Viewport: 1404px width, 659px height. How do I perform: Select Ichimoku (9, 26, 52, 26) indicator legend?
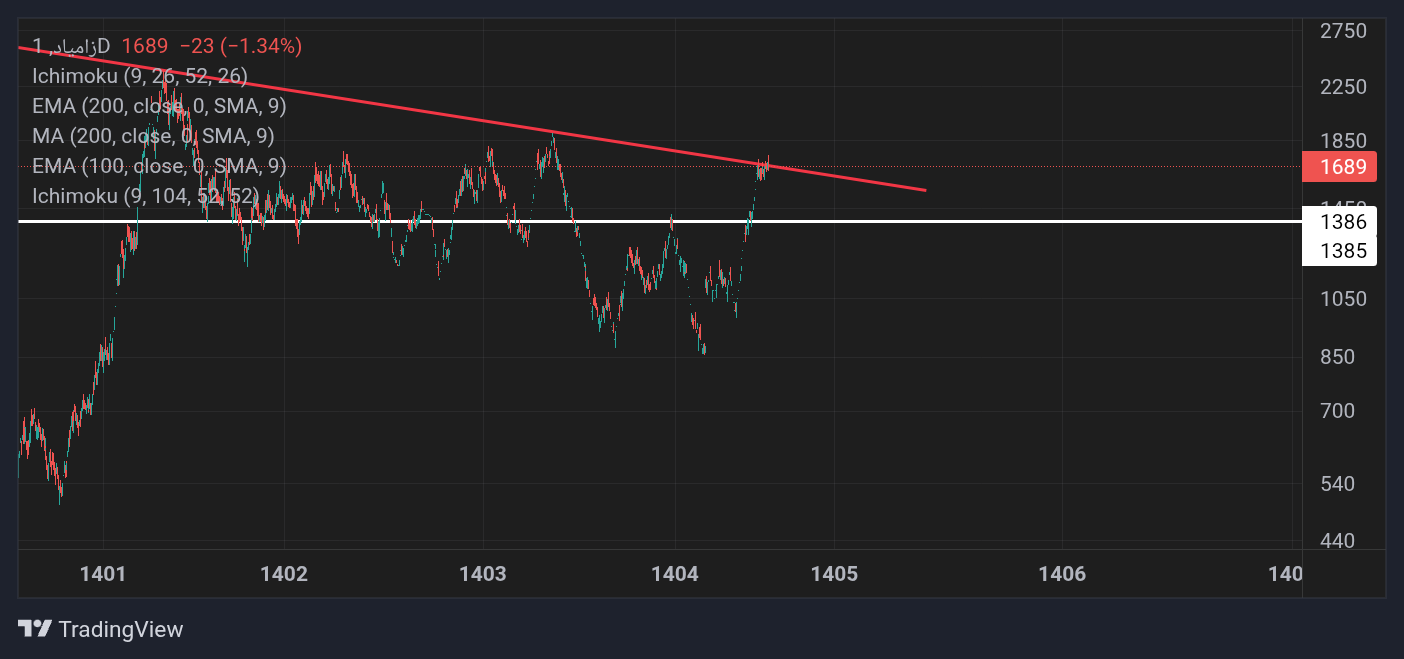click(x=140, y=76)
